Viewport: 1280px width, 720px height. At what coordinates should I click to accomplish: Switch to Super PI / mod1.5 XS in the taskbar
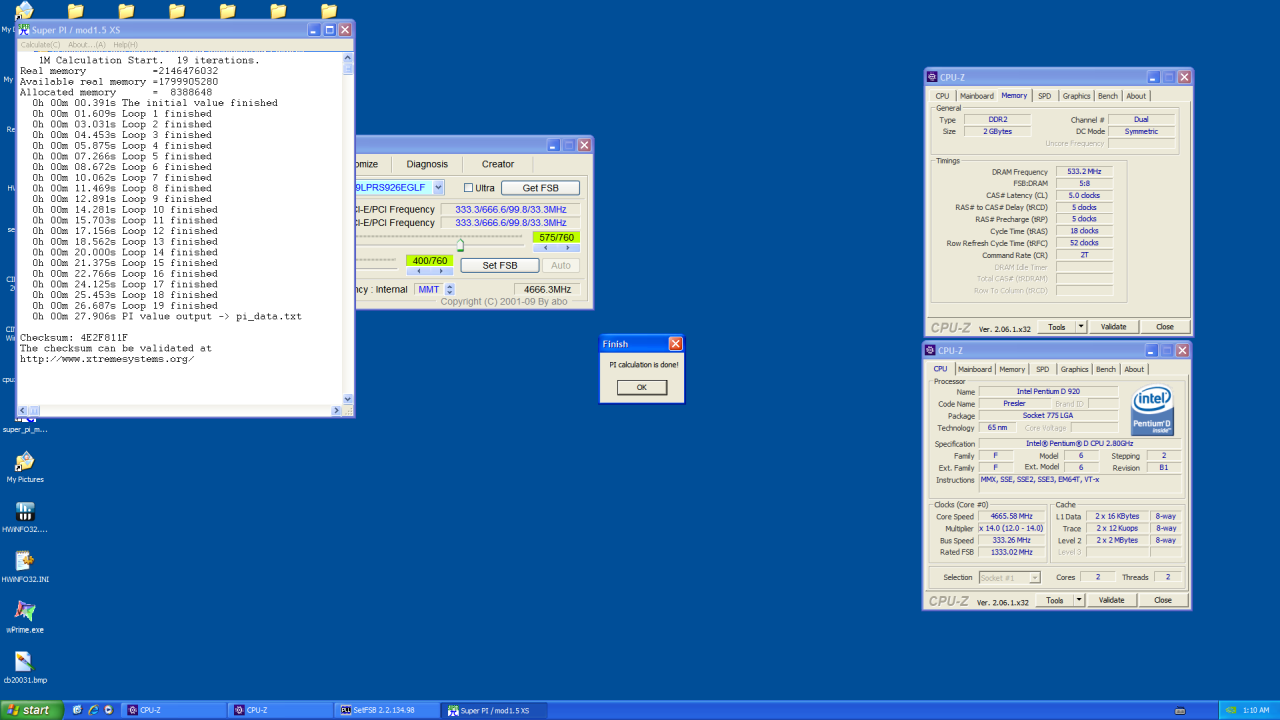point(494,710)
